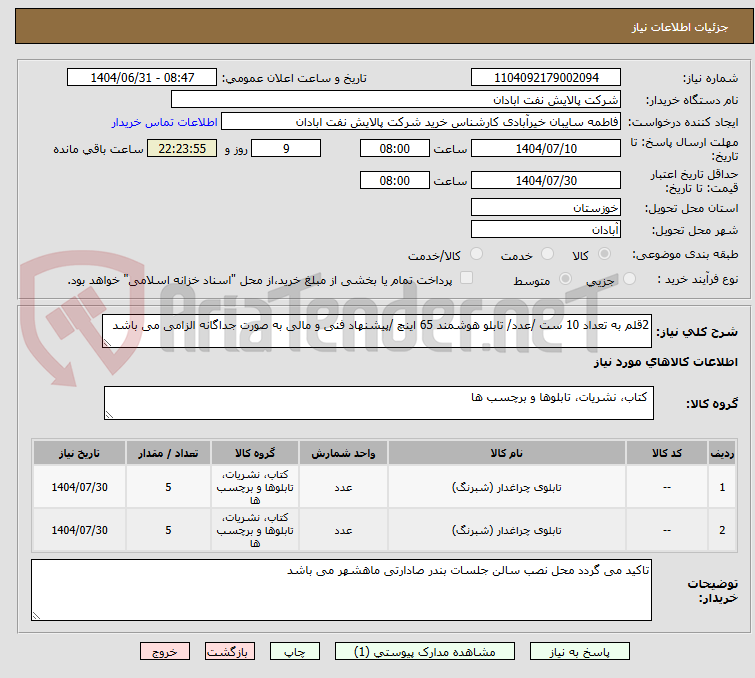Click the price validity date 1404/07/30 field
The height and width of the screenshot is (678, 755).
[546, 180]
